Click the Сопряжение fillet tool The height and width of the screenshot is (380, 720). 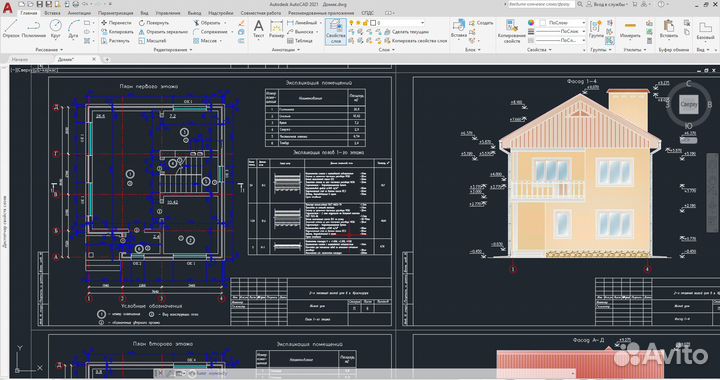(x=210, y=32)
